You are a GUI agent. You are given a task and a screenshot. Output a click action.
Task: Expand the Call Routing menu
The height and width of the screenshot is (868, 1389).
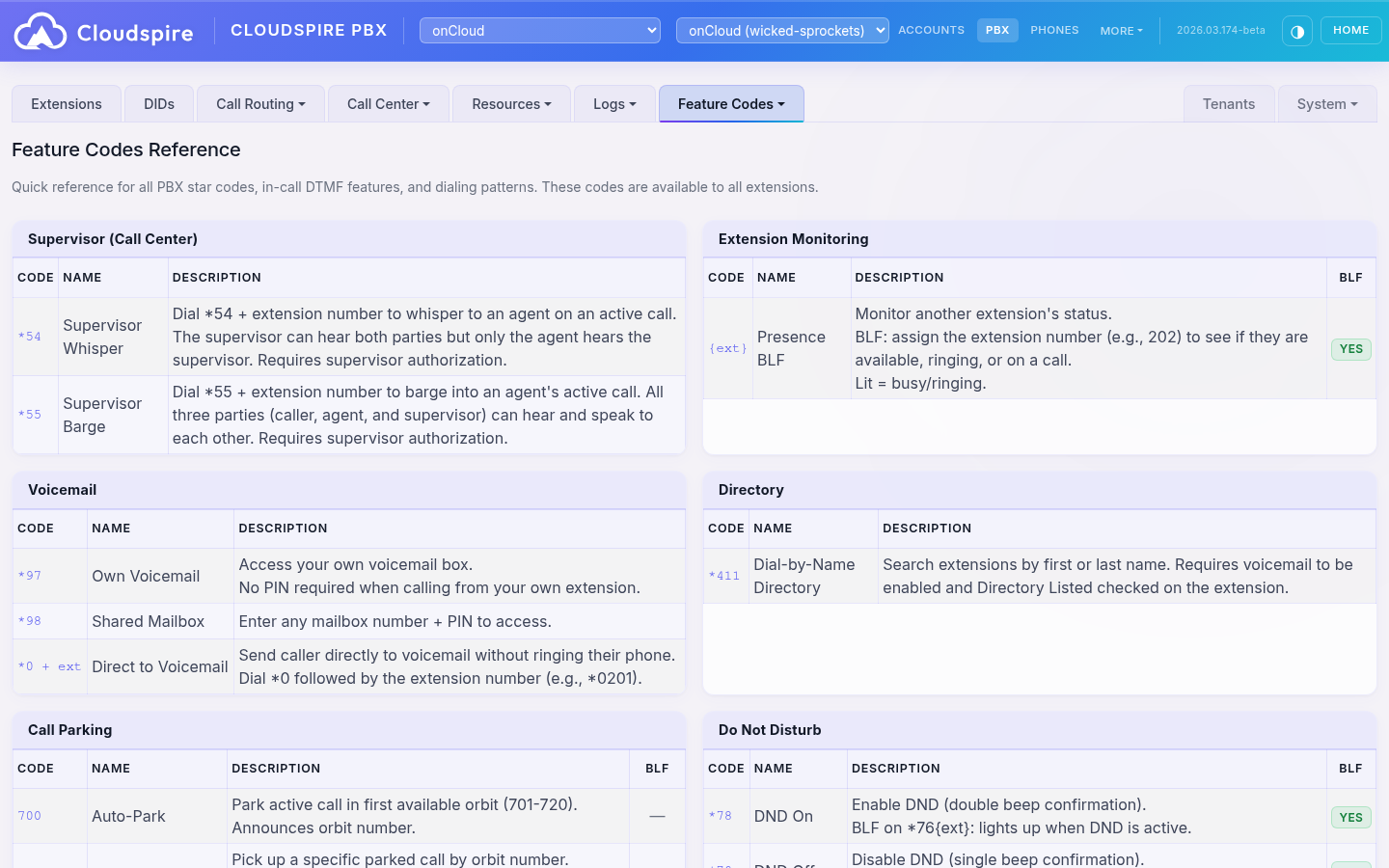point(259,103)
